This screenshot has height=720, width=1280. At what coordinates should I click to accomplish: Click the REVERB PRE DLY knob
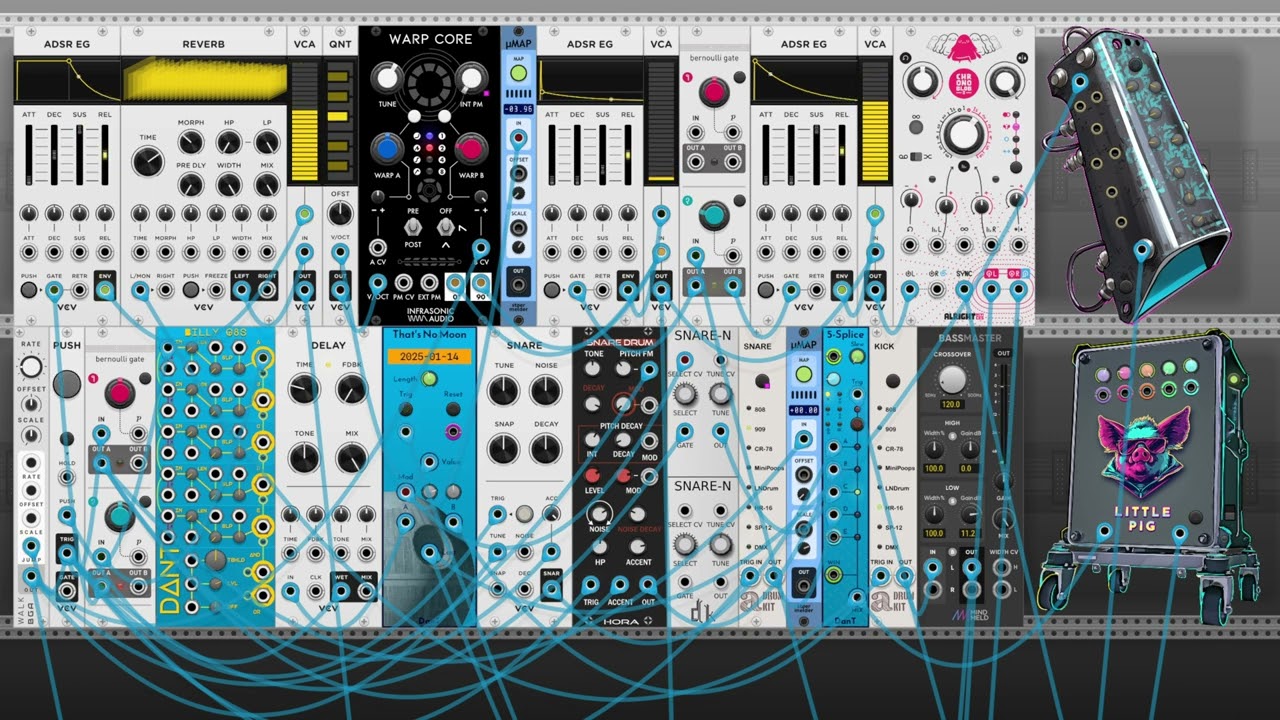click(191, 185)
